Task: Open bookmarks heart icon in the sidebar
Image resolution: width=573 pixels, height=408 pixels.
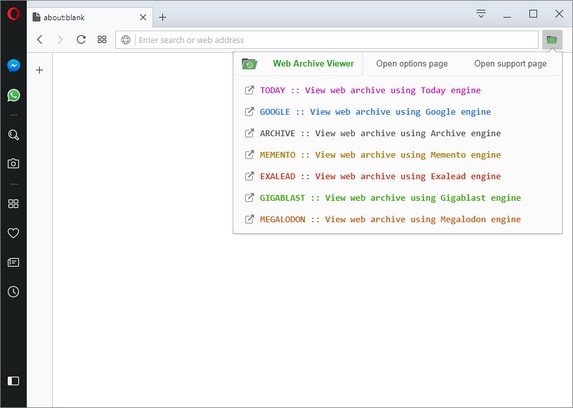Action: pos(14,233)
